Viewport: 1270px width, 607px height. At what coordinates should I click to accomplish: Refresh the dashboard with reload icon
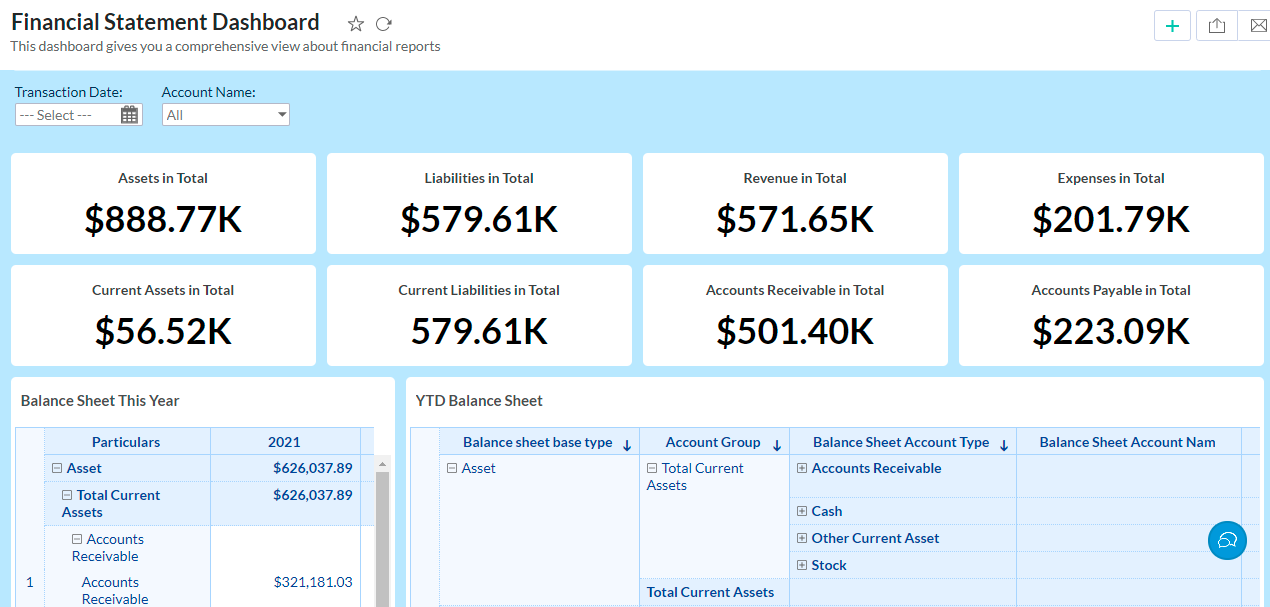(x=384, y=24)
